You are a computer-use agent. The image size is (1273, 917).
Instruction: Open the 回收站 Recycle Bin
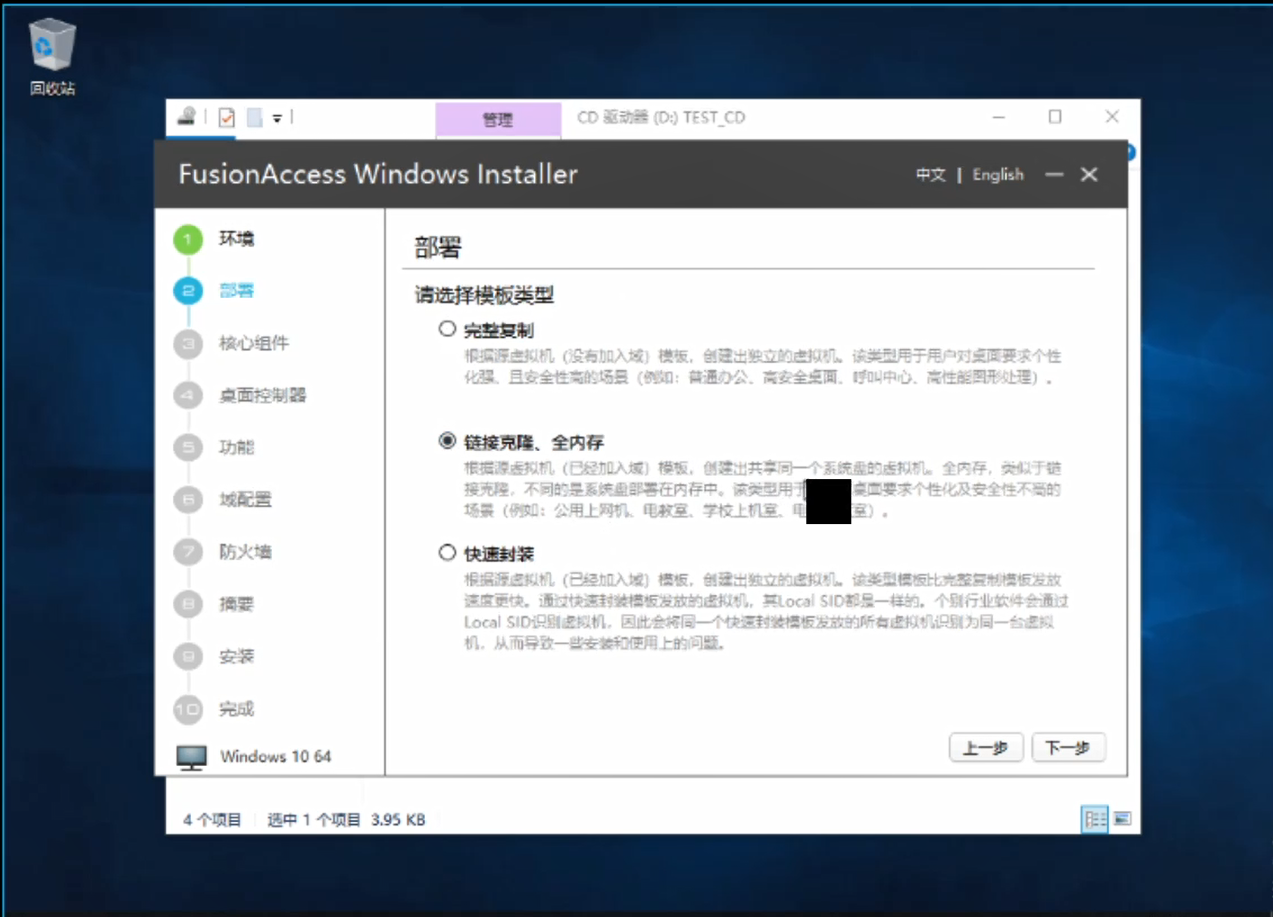[50, 45]
